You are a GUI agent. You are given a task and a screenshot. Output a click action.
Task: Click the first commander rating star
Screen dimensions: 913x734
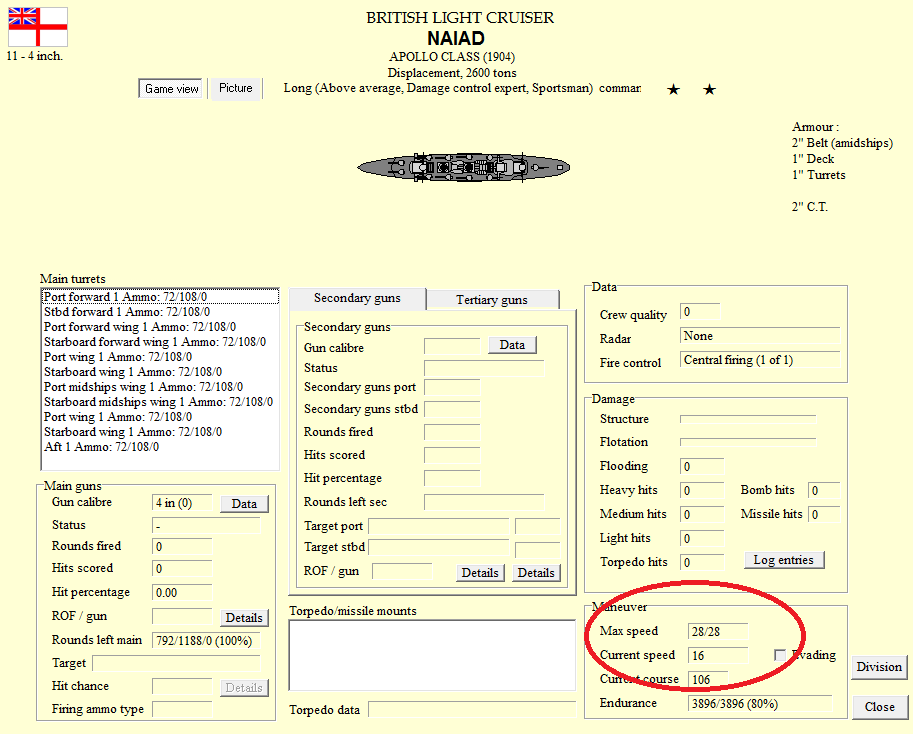point(674,89)
